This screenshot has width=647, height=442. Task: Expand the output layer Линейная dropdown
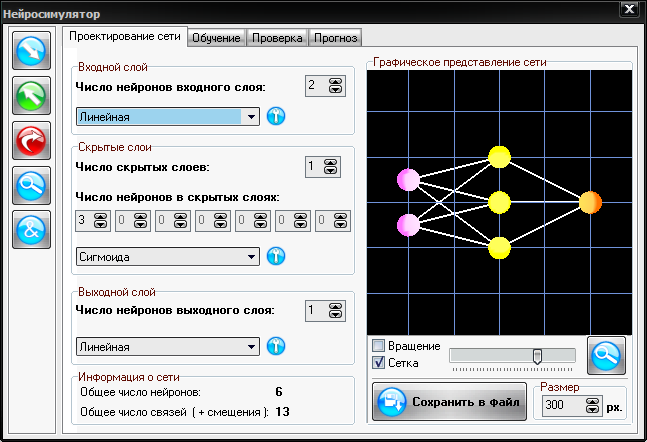251,347
